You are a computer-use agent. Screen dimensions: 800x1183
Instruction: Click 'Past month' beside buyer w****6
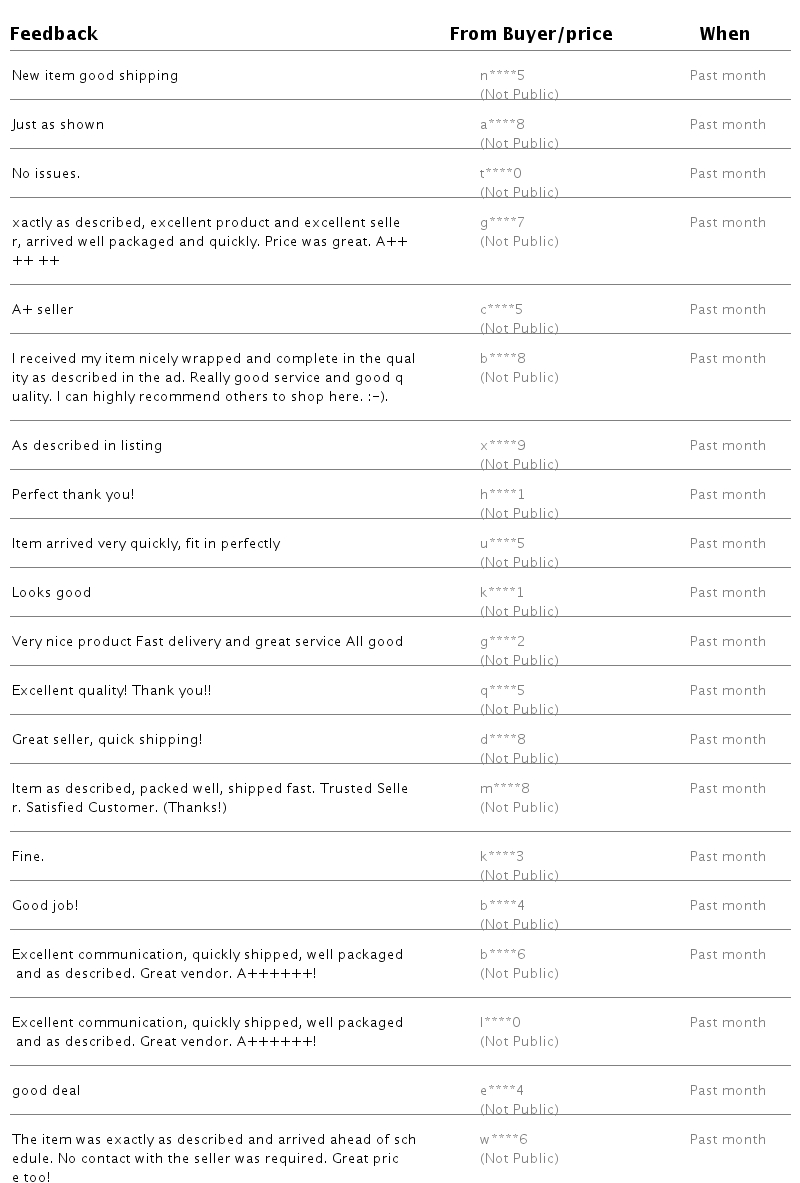[728, 1139]
